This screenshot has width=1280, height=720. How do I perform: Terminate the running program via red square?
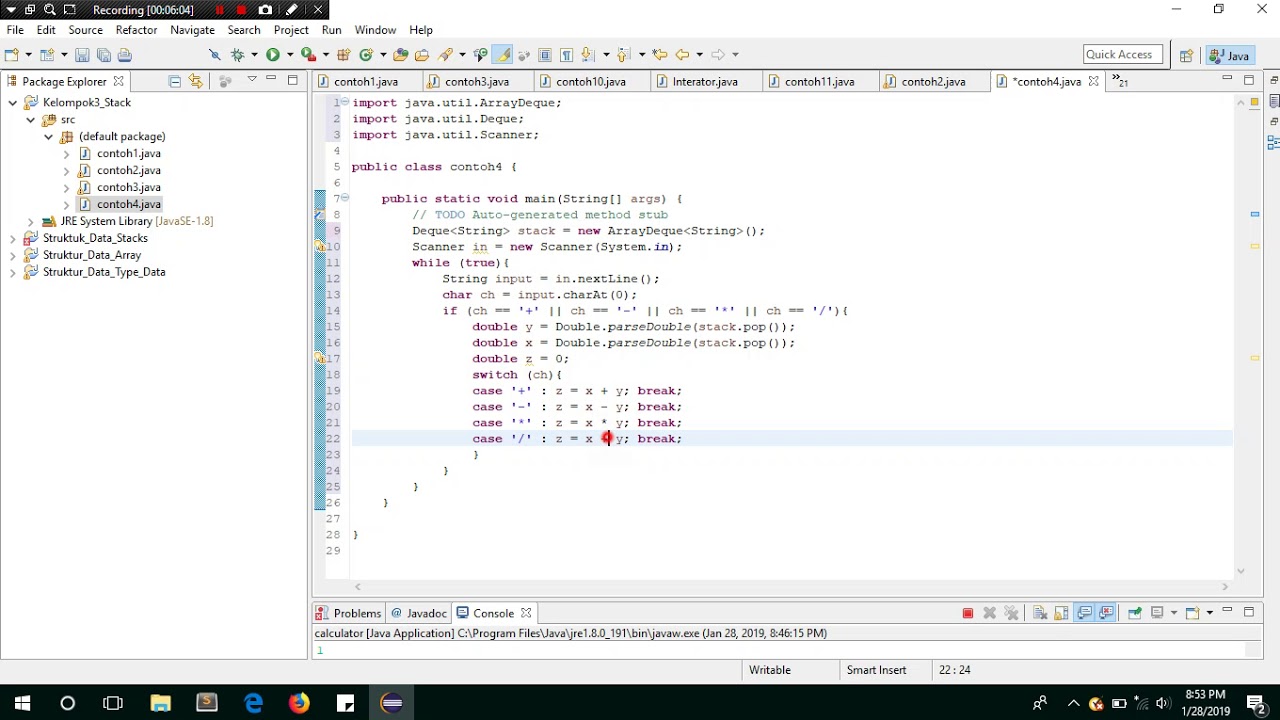coord(967,613)
